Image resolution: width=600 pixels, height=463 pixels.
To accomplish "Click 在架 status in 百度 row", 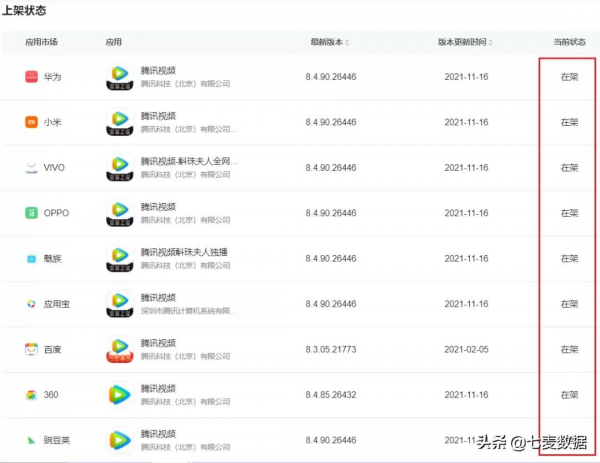I will 569,349.
